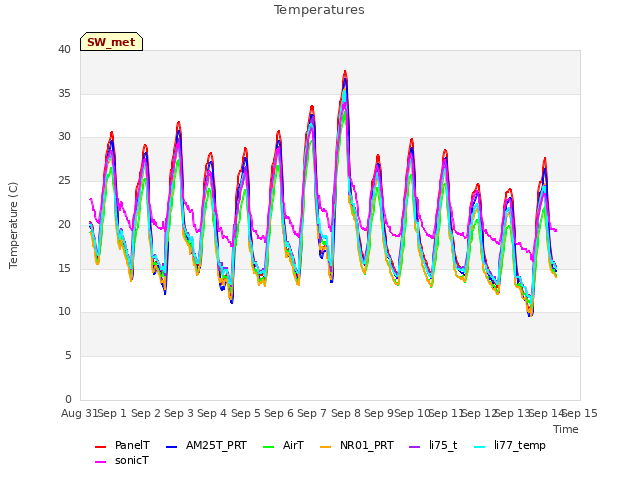Image resolution: width=640 pixels, height=480 pixels.
Task: Click the 30 y-axis tick label
Action: click(x=64, y=137)
